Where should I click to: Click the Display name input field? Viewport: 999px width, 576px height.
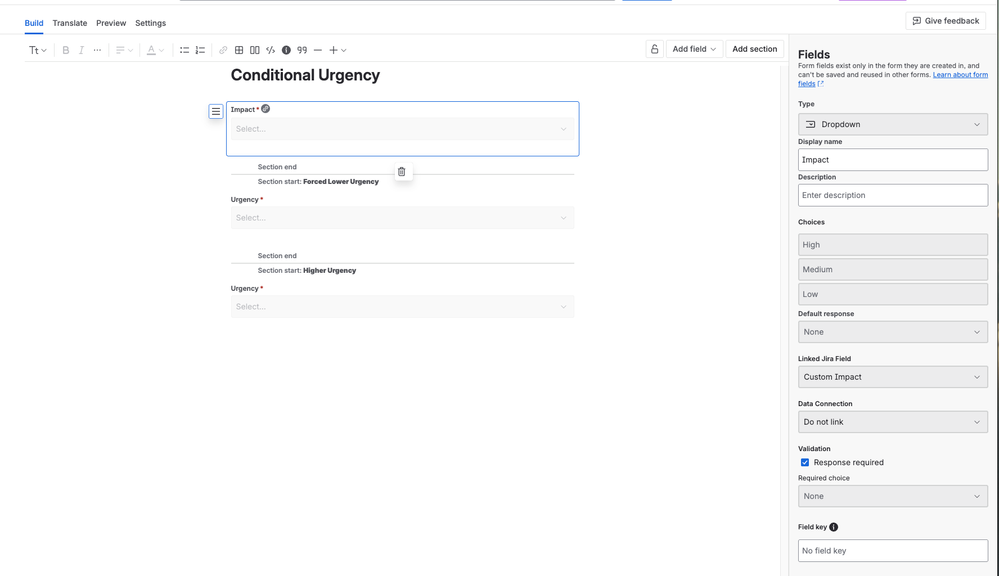click(x=893, y=160)
